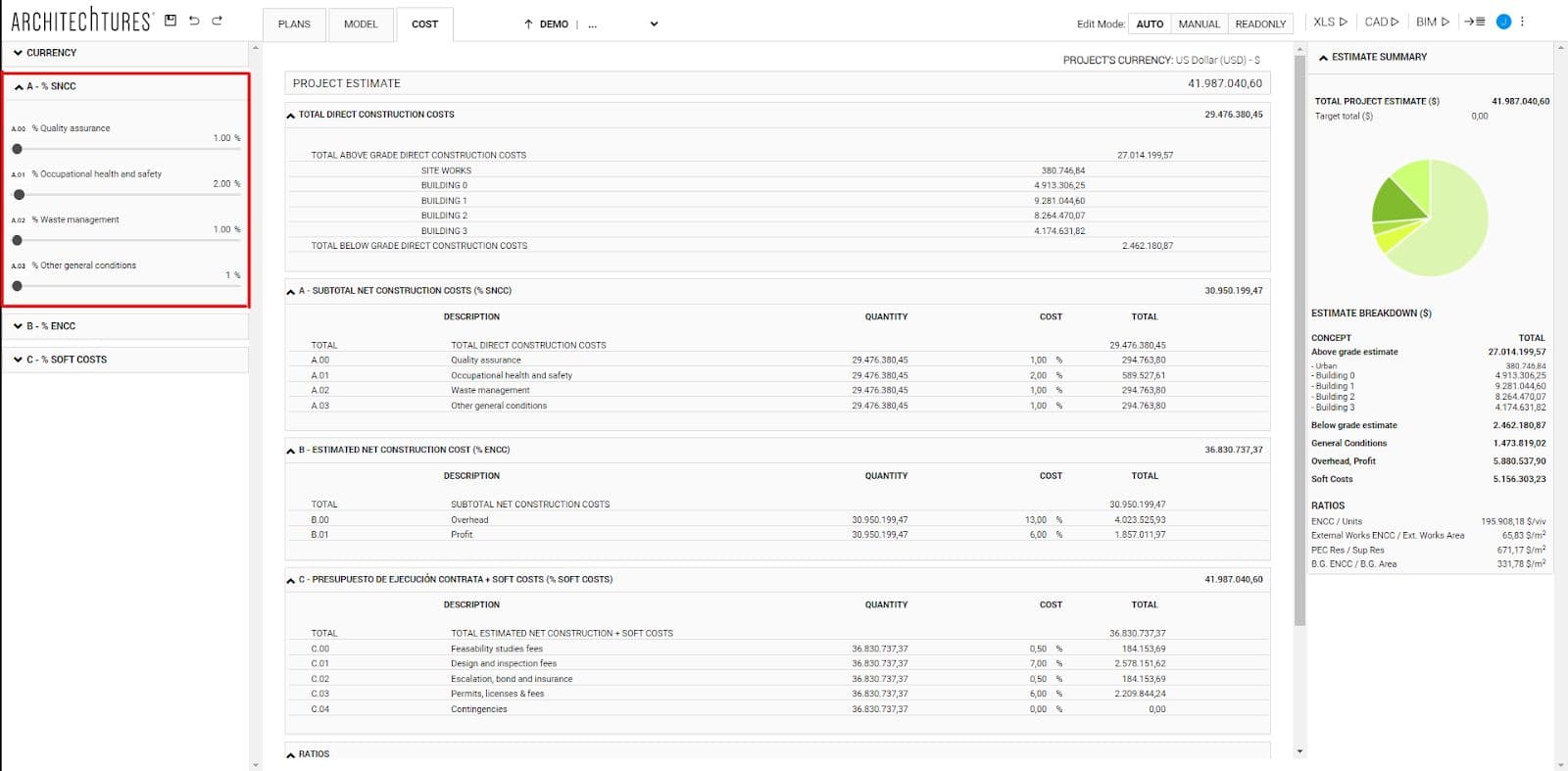Click the save project icon
The height and width of the screenshot is (771, 1568).
(171, 21)
